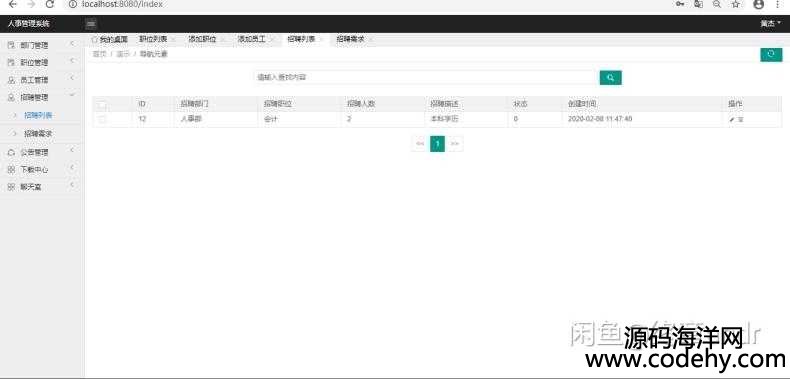
Task: Go to page 1 in pagination
Action: pyautogui.click(x=437, y=144)
